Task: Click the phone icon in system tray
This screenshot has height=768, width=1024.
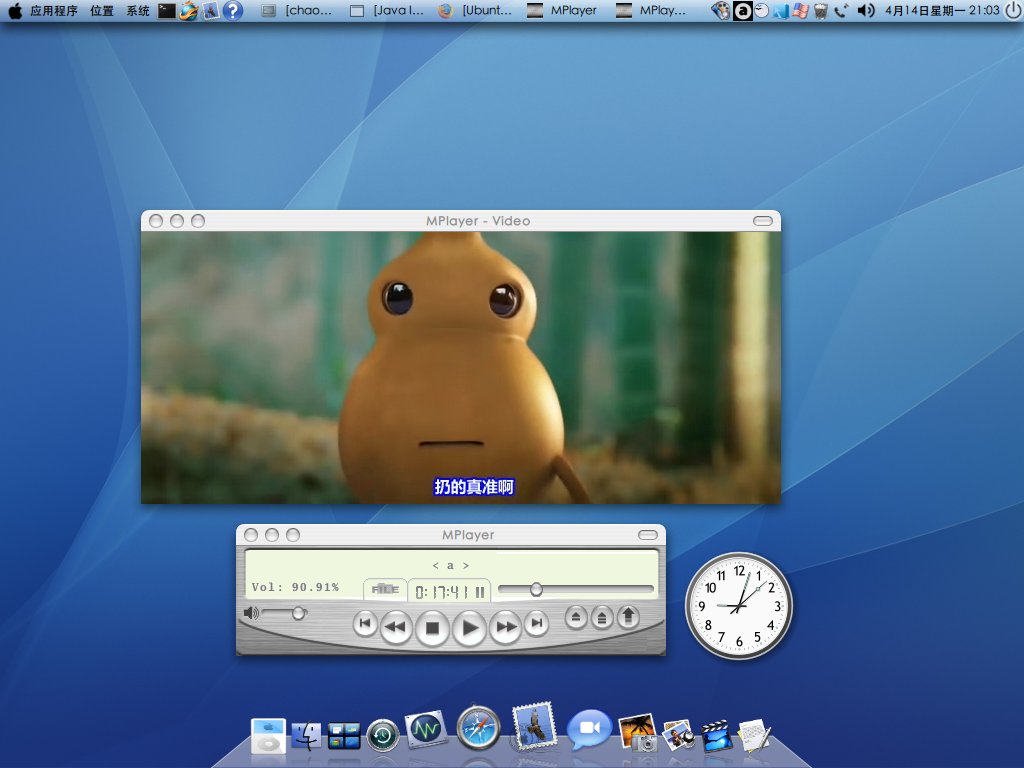Action: 841,10
